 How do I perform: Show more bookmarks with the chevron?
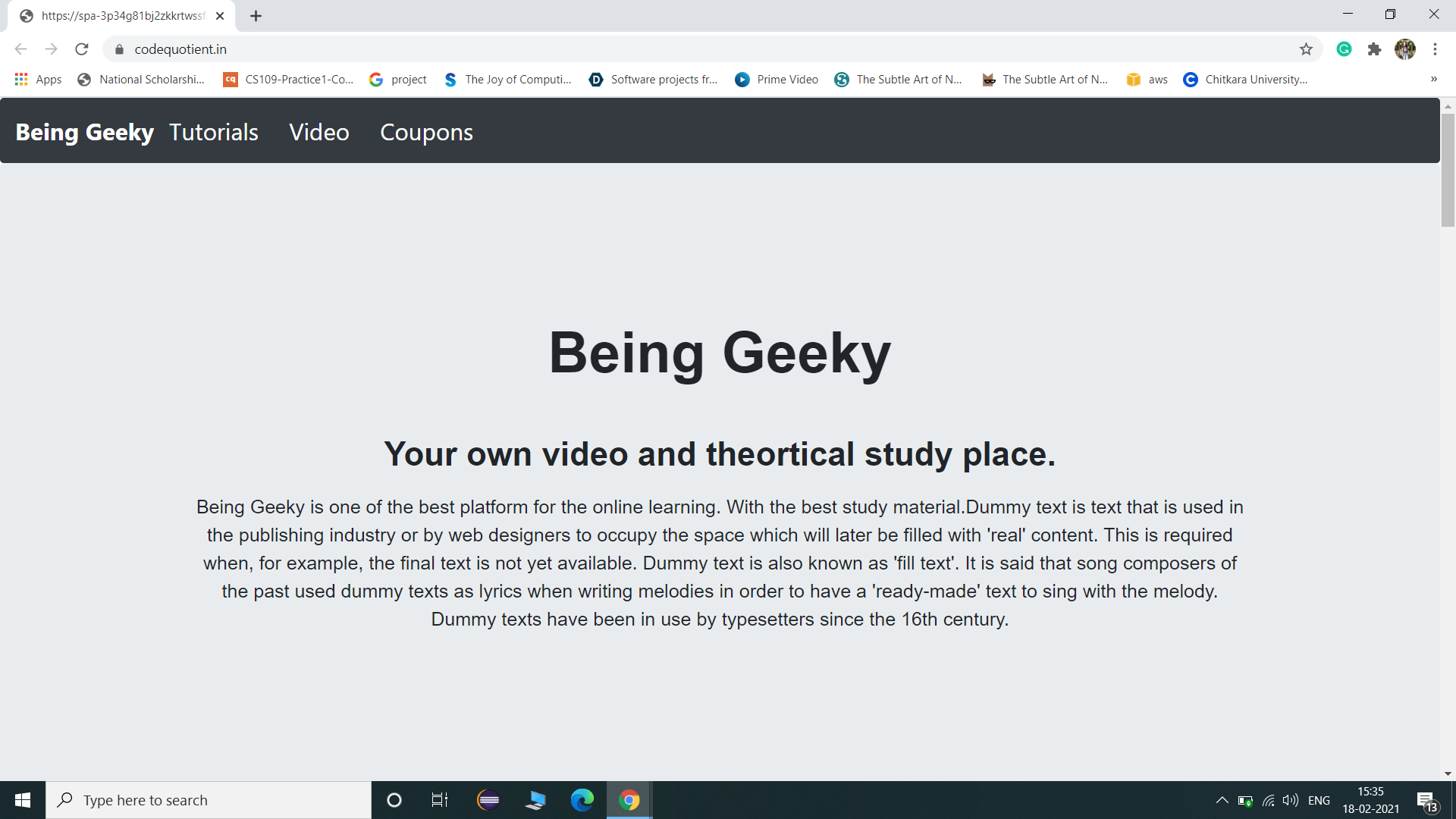click(1433, 79)
